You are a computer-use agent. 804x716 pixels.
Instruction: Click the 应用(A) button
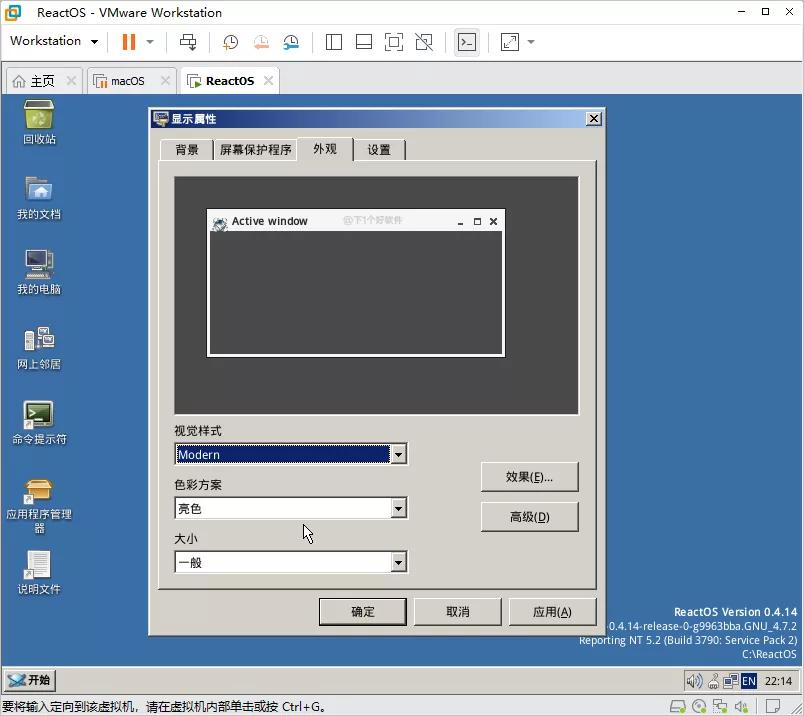pyautogui.click(x=552, y=611)
